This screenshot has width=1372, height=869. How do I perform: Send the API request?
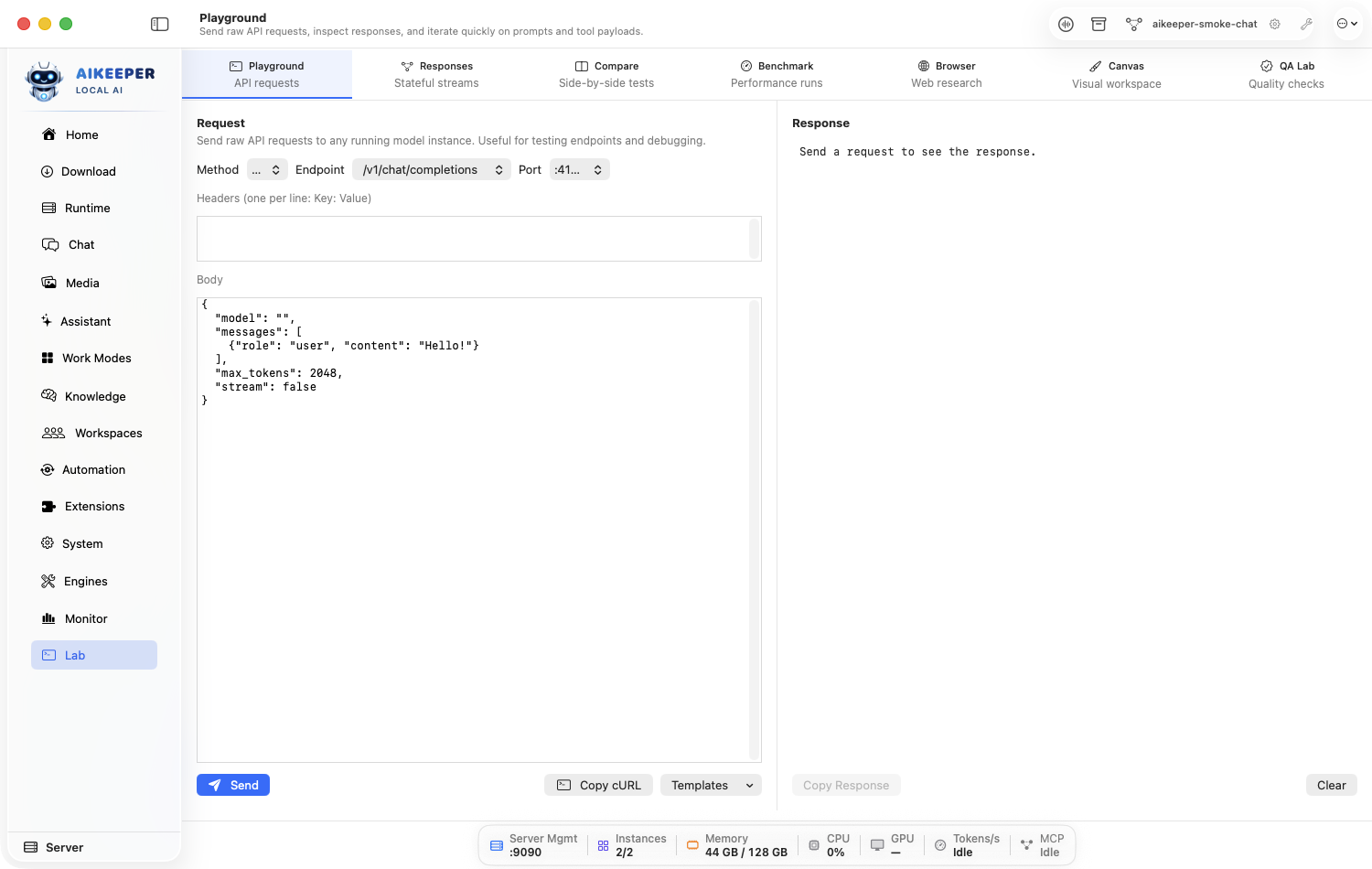click(233, 785)
